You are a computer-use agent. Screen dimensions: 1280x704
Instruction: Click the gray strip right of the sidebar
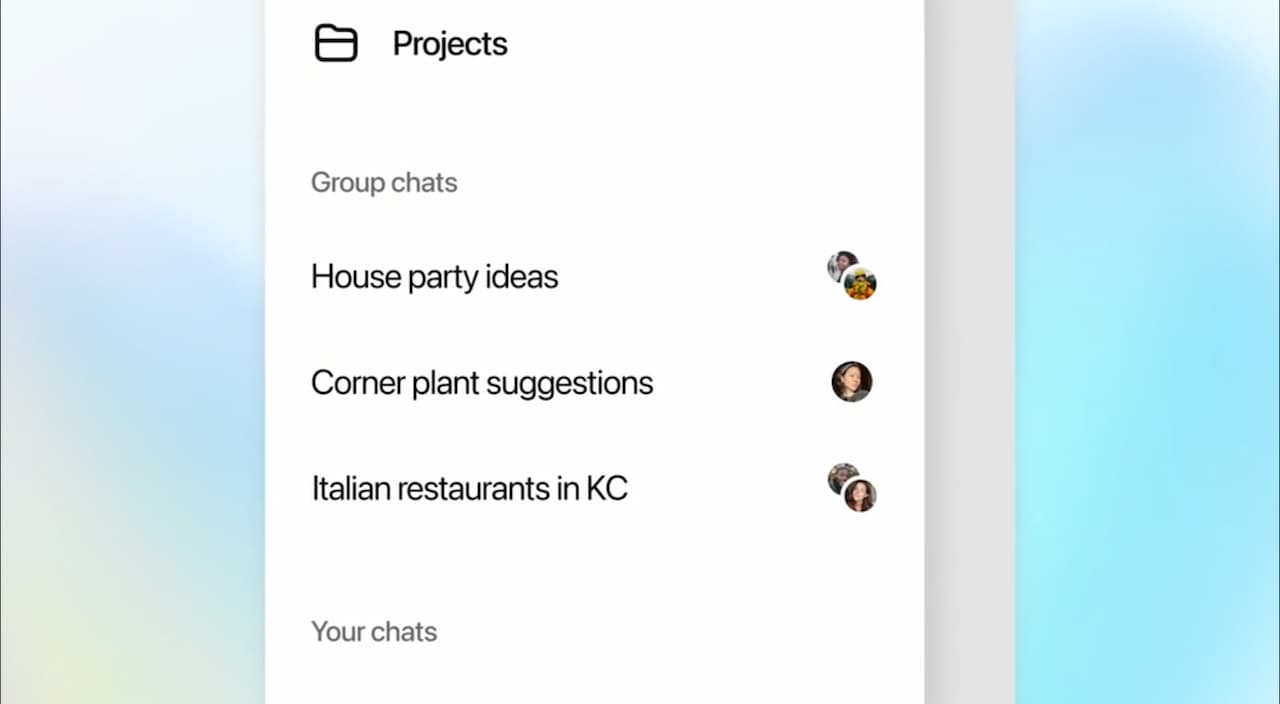(969, 350)
